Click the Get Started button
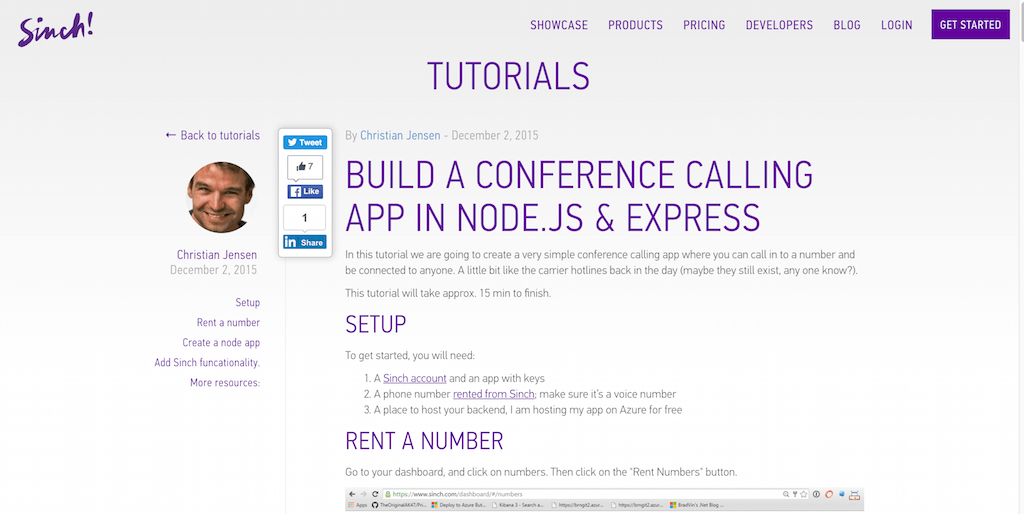The image size is (1024, 514). 970,25
